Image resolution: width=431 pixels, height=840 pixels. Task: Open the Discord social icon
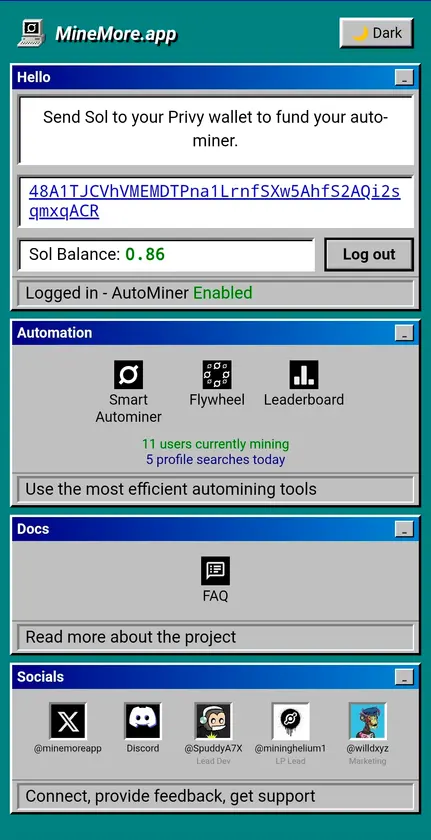(x=142, y=721)
